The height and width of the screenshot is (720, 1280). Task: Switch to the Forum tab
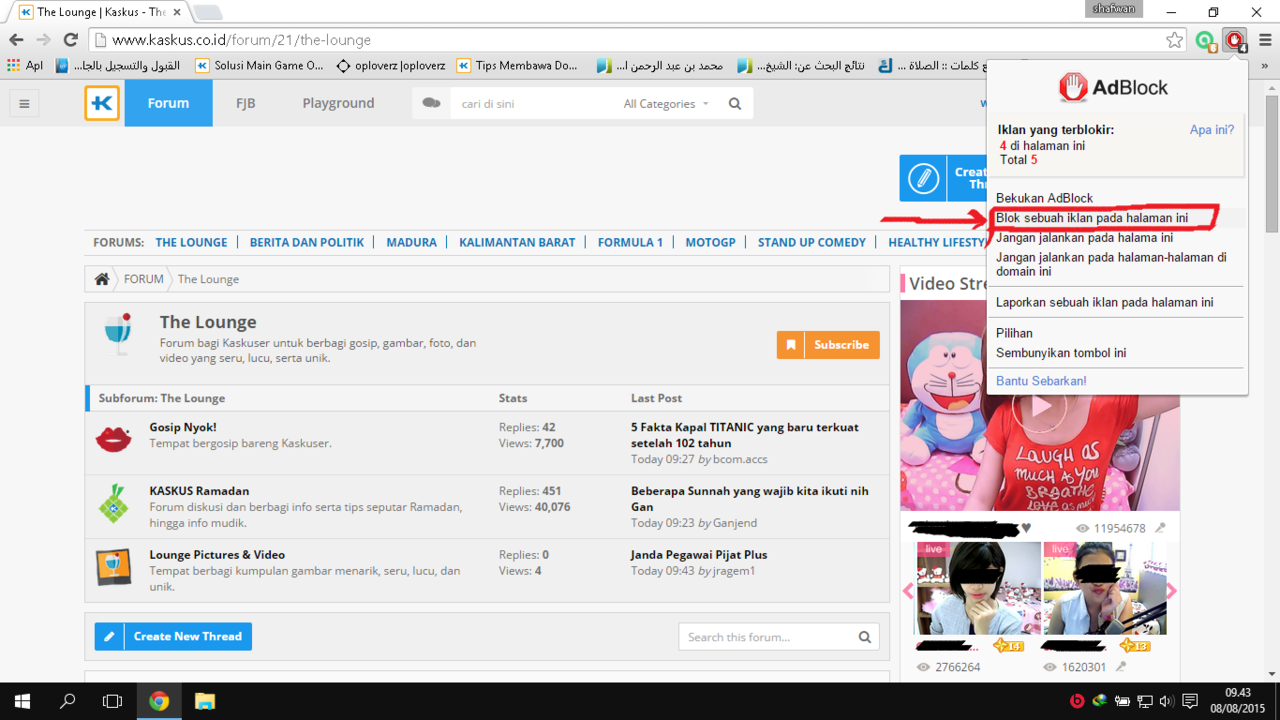tap(168, 103)
